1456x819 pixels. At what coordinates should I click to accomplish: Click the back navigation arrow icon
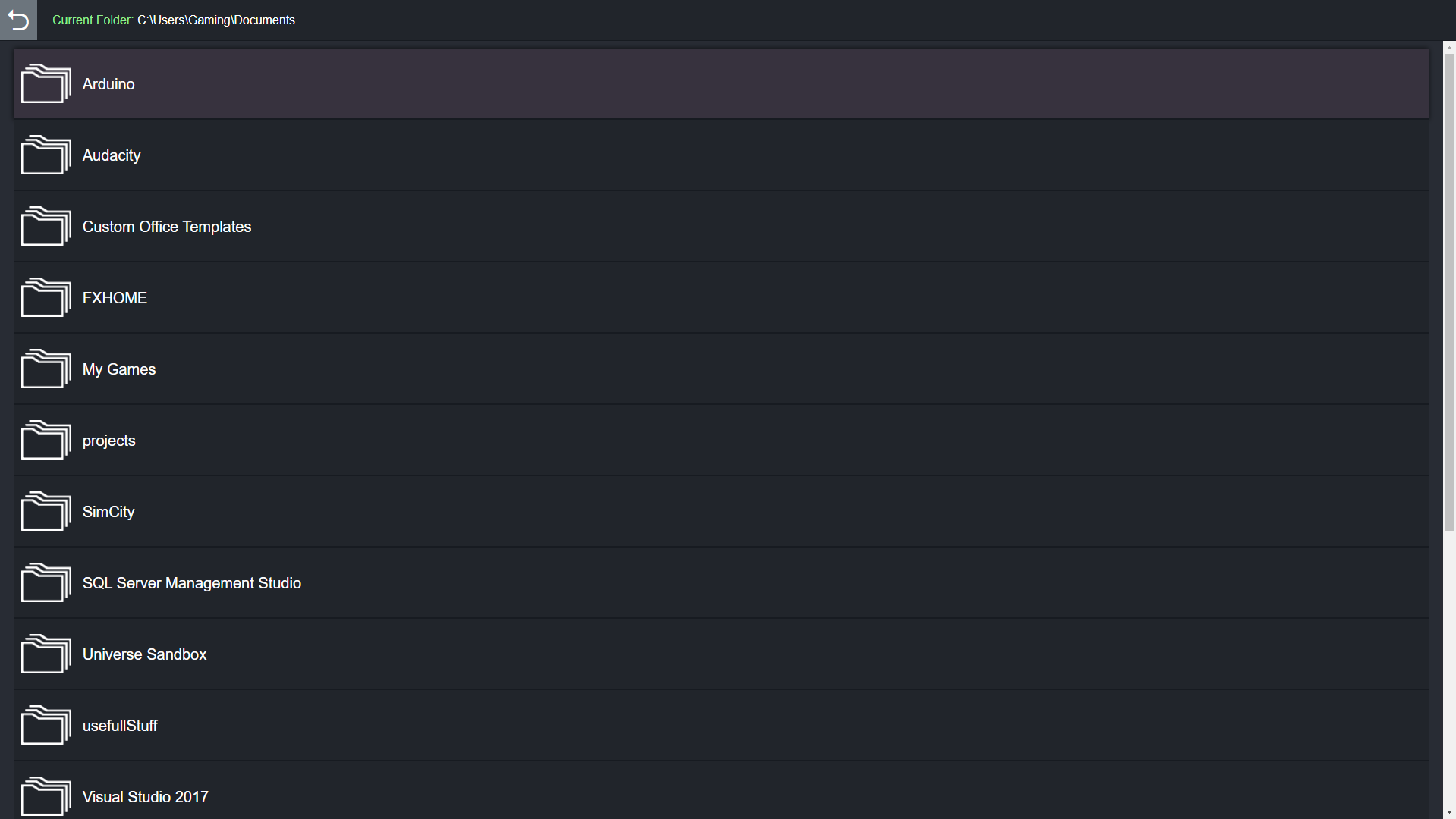pyautogui.click(x=18, y=20)
